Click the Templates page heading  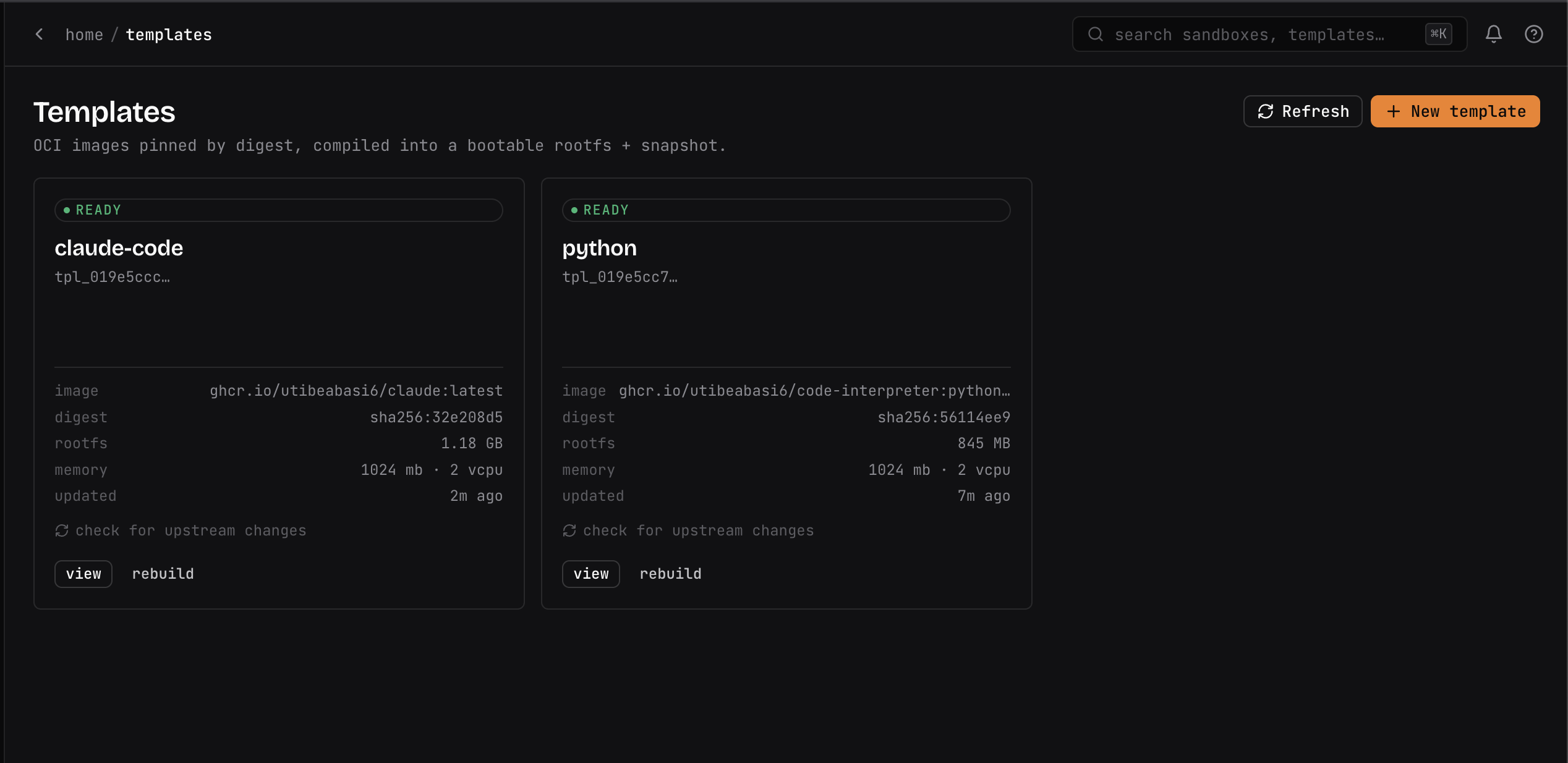click(104, 112)
